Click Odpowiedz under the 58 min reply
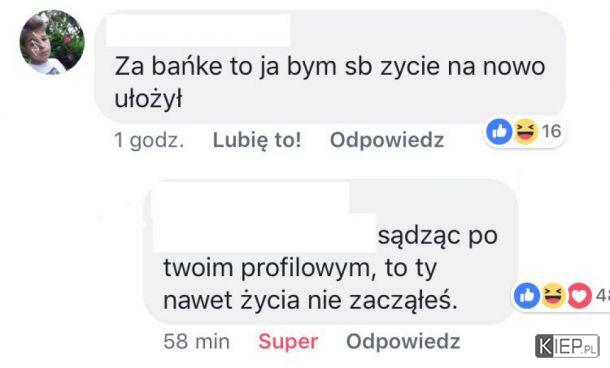The image size is (610, 368). click(403, 342)
